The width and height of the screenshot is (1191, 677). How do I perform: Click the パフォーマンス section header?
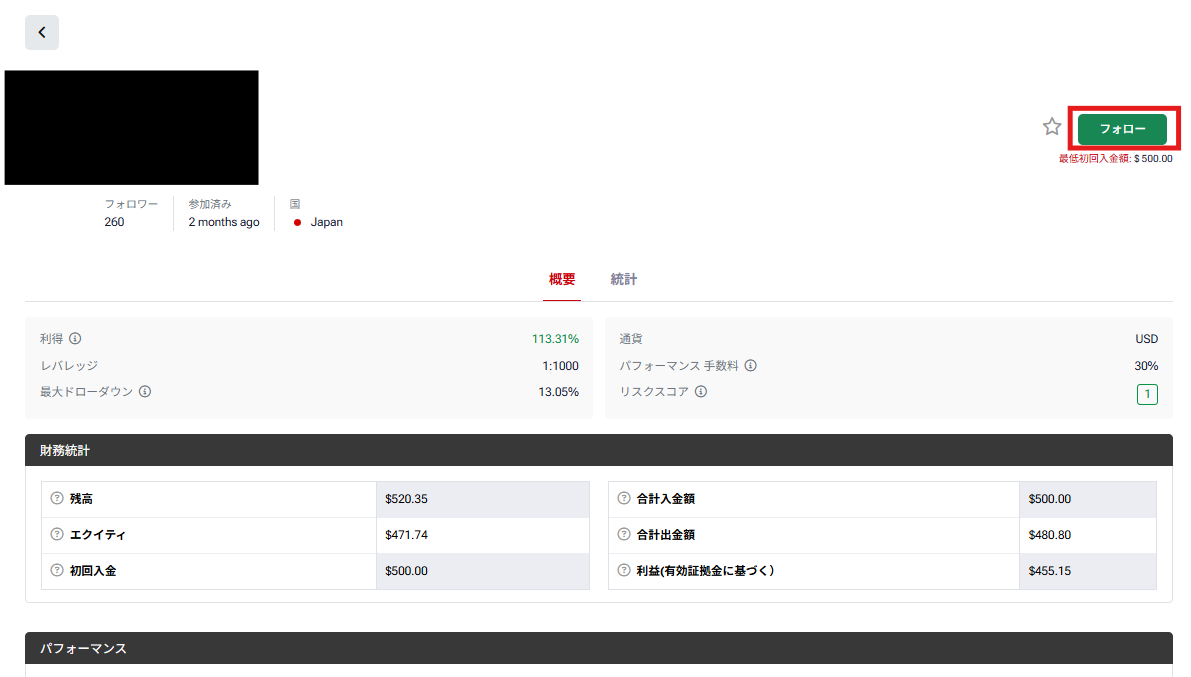pyautogui.click(x=599, y=648)
